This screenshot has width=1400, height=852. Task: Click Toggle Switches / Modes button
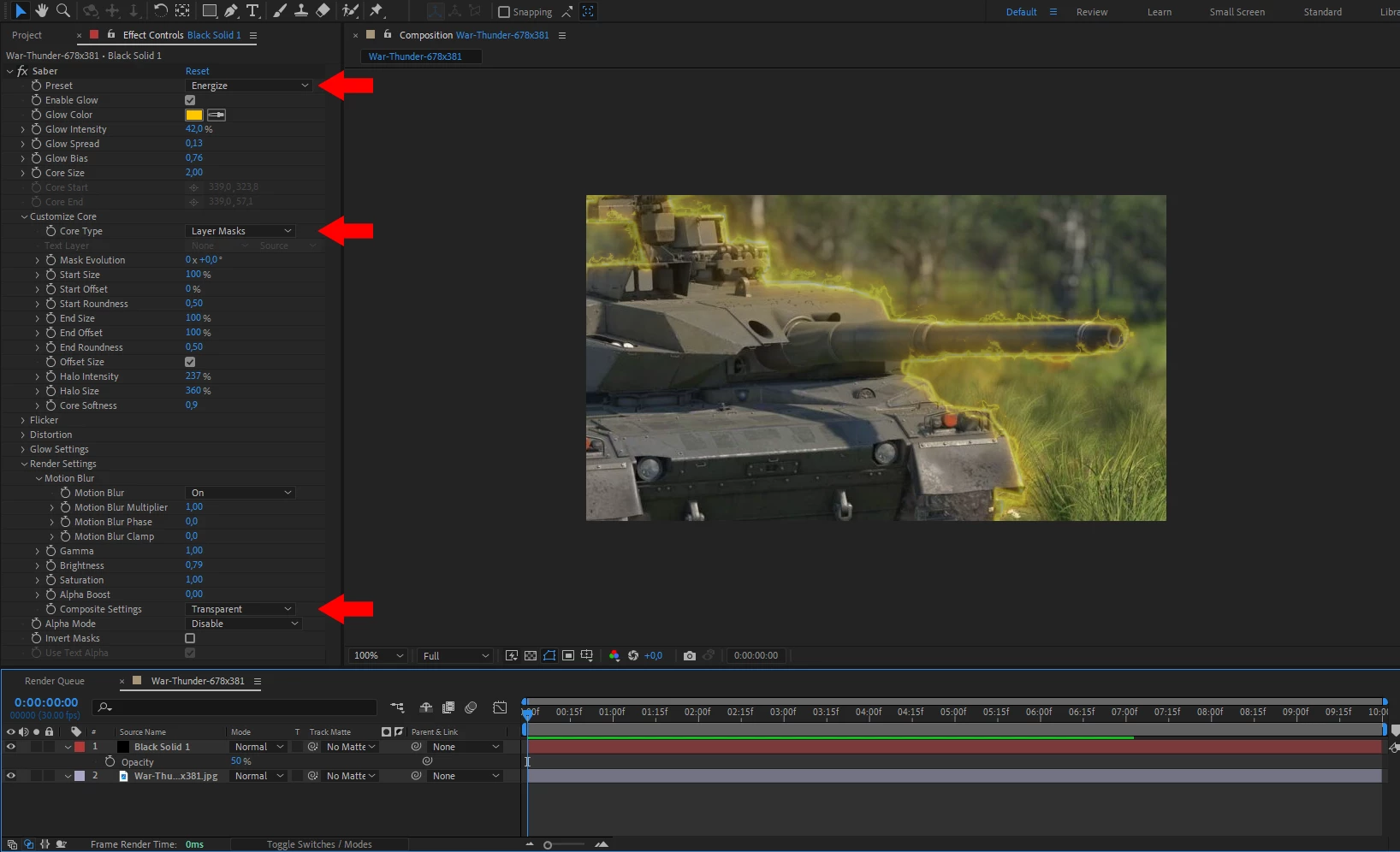(x=319, y=844)
